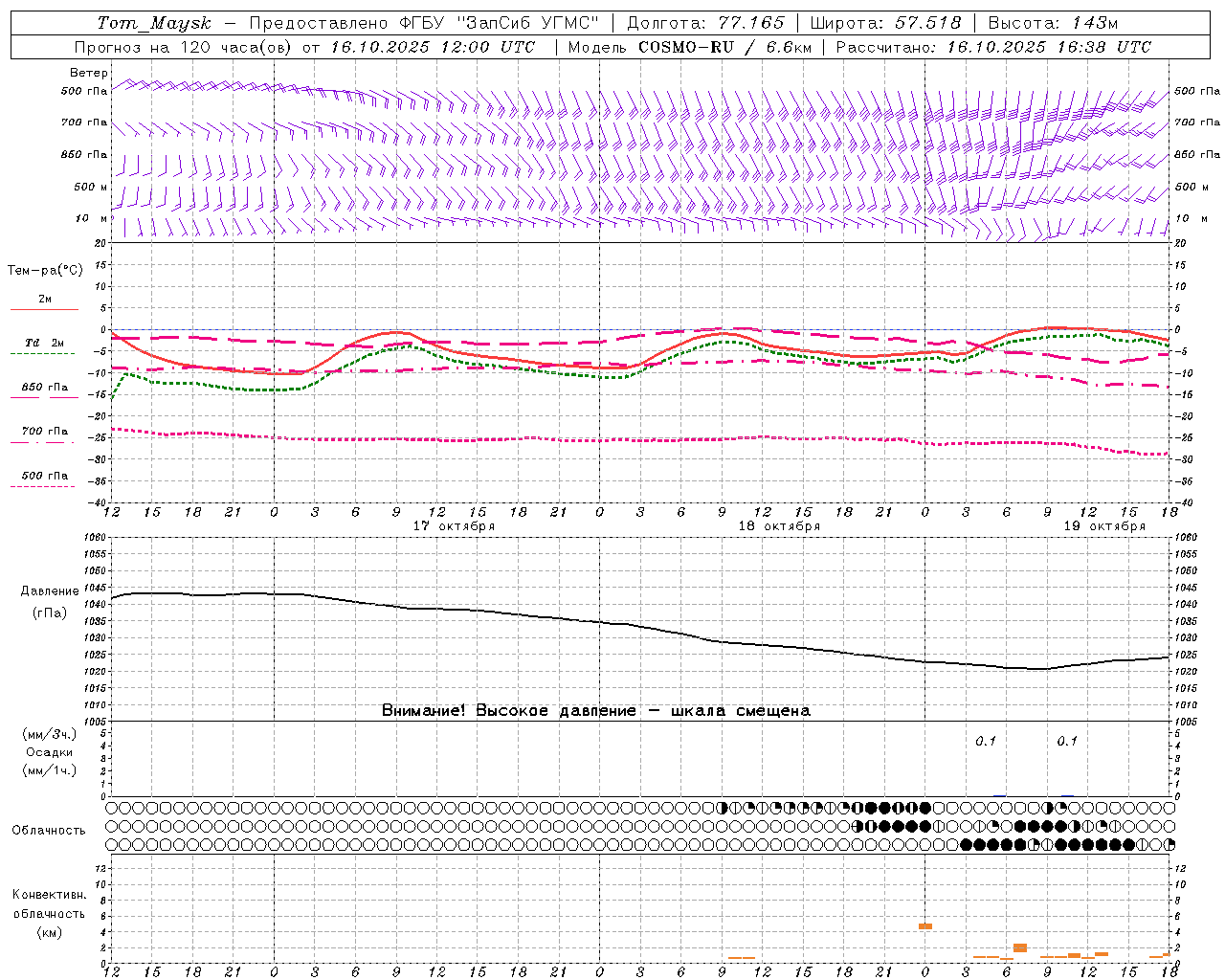This screenshot has height=980, width=1225.
Task: Click the warning Внимание! Высокое давление — шкала смещена
Action: pos(596,711)
